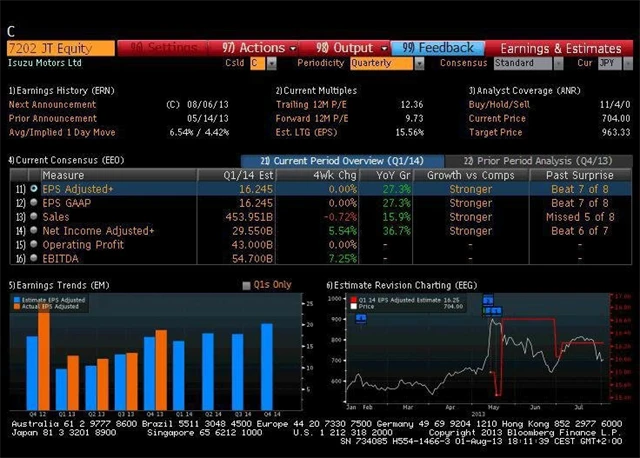This screenshot has height=458, width=640.
Task: Click the Buy/Hold/Sell value 11/4/0
Action: tap(615, 104)
